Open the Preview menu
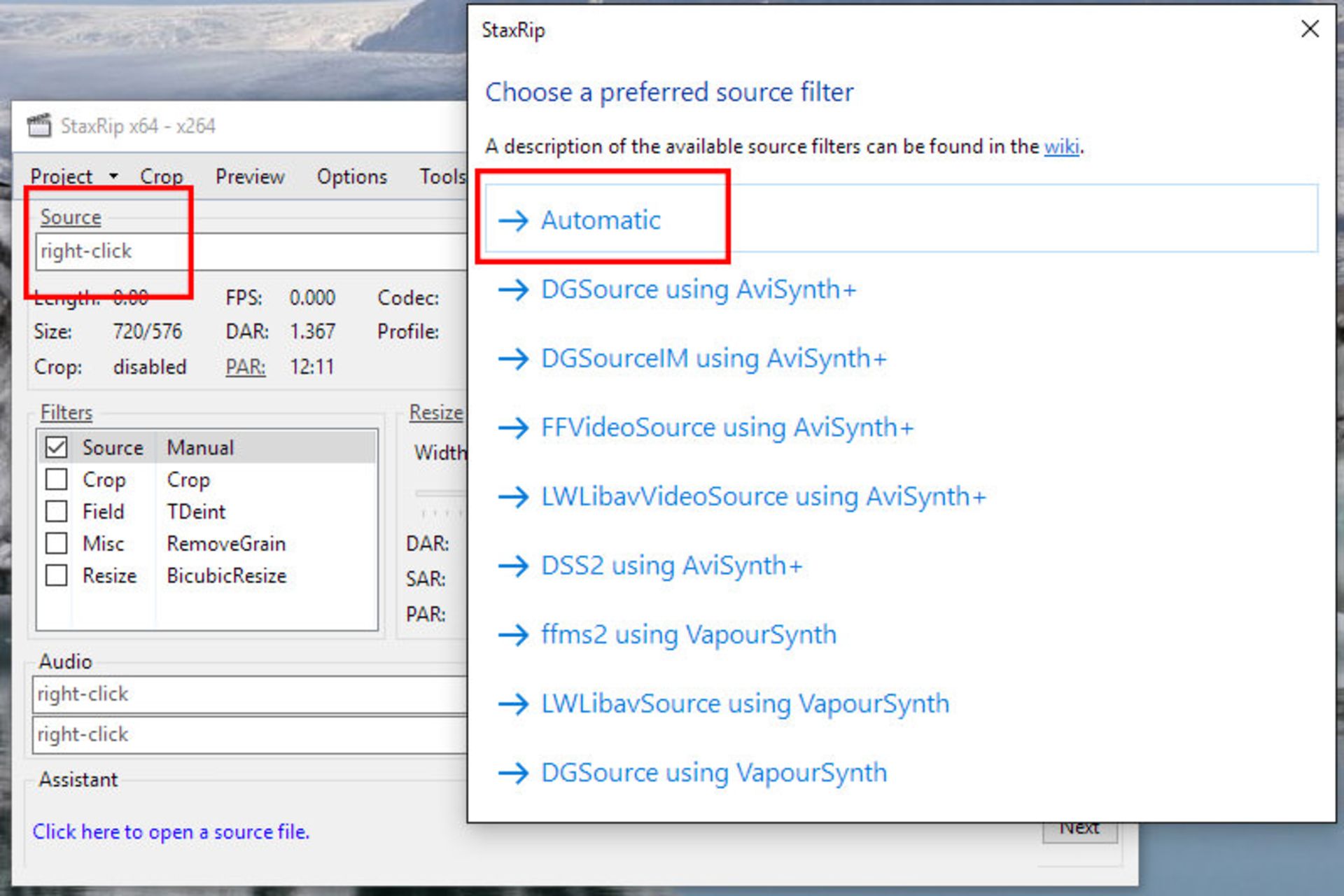This screenshot has height=896, width=1344. pyautogui.click(x=250, y=176)
